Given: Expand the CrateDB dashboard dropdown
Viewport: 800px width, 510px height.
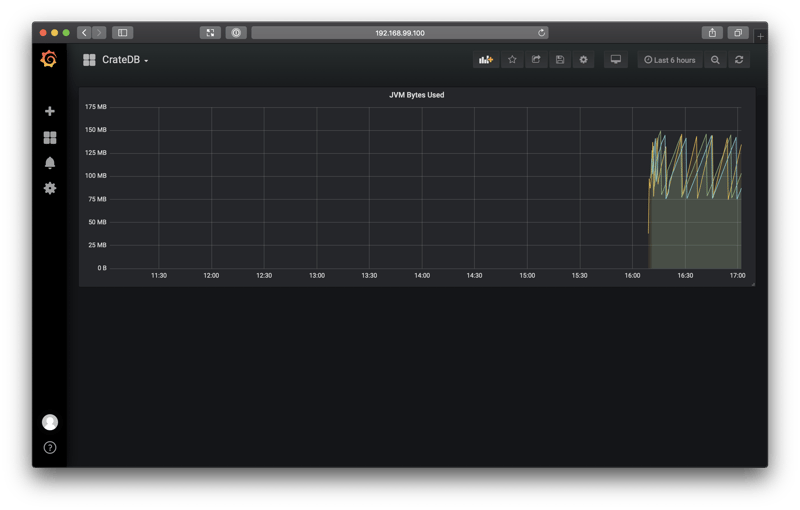Looking at the screenshot, I should [125, 60].
